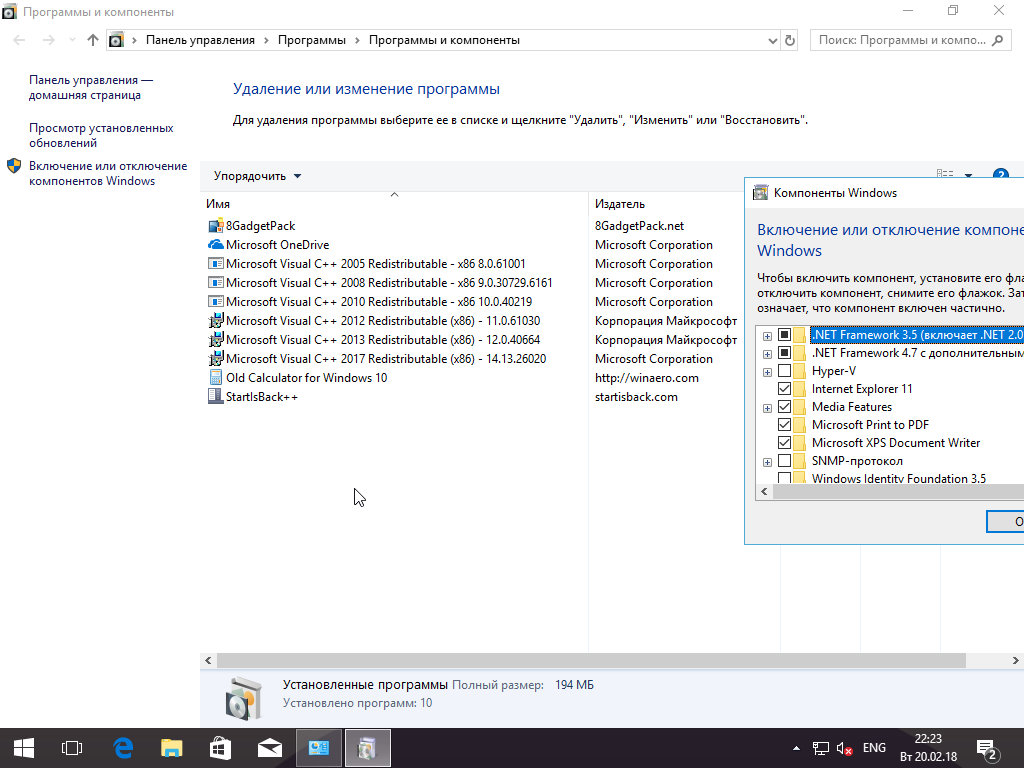
Task: Expand the .NET Framework 3.5 tree node
Action: pos(767,336)
